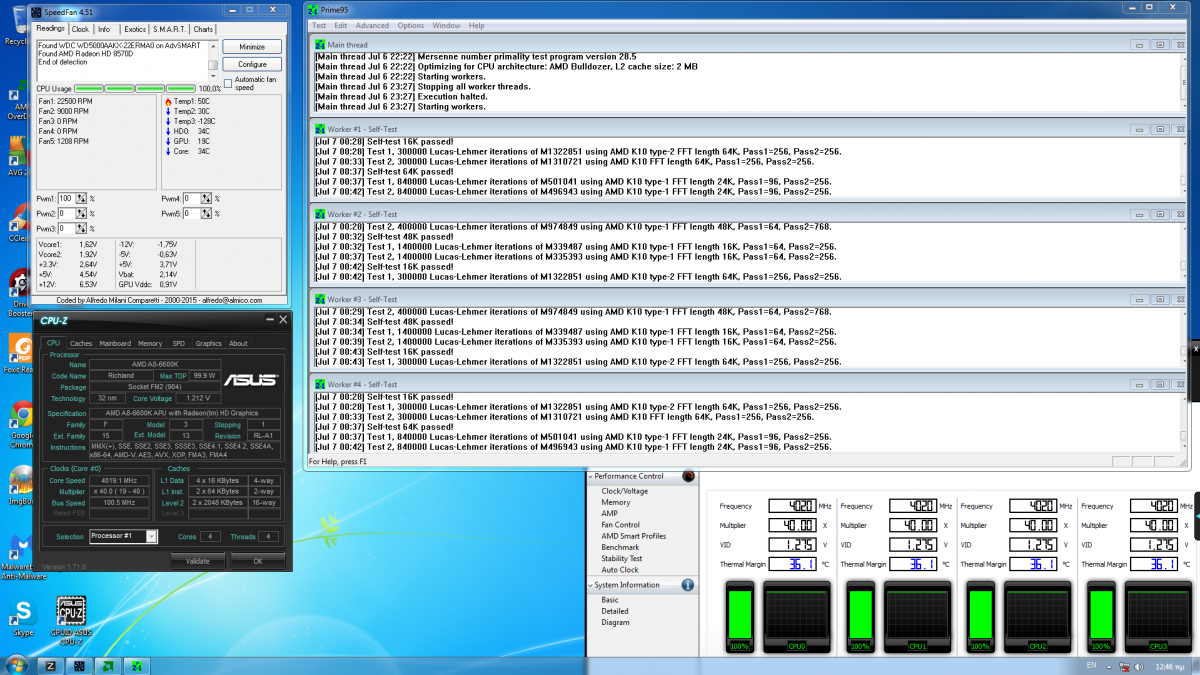This screenshot has height=675, width=1200.
Task: Collapse the System Information section
Action: [590, 585]
